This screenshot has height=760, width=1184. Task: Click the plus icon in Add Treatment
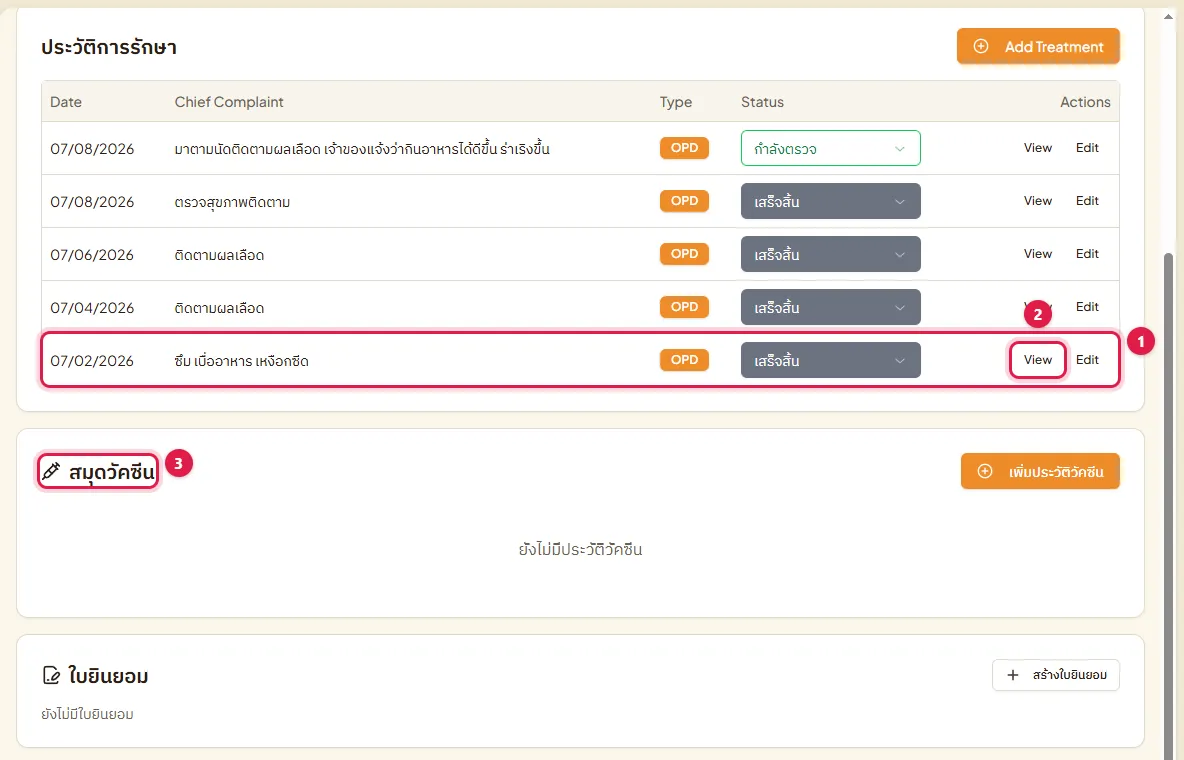click(x=980, y=46)
